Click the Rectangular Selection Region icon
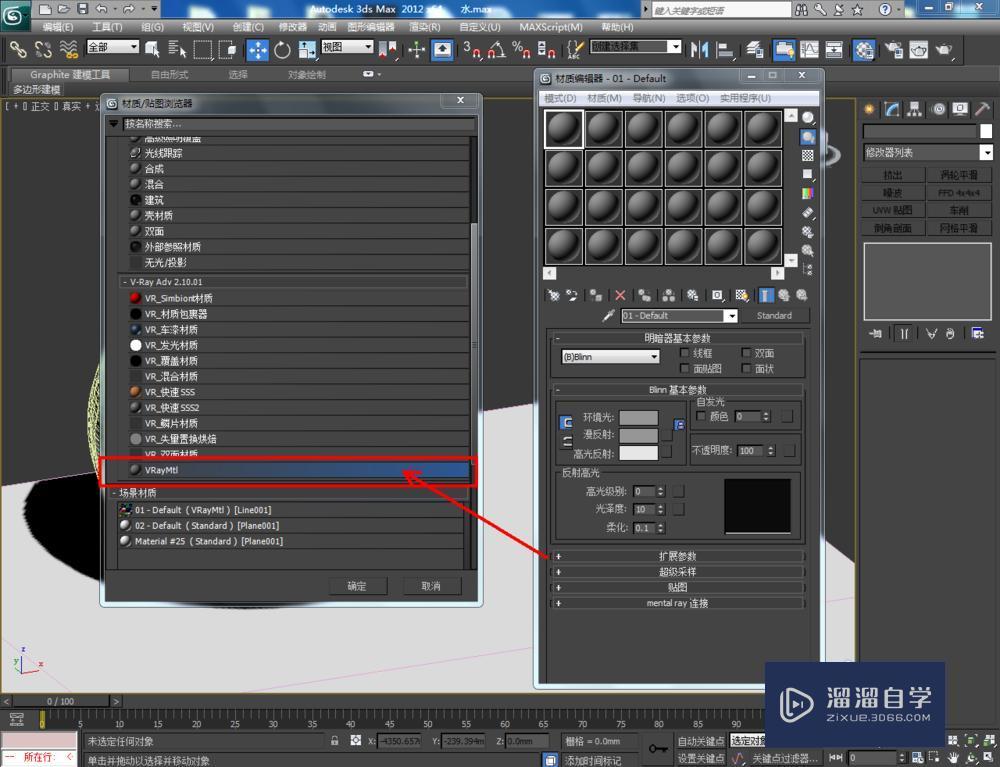This screenshot has height=767, width=1000. pos(203,49)
